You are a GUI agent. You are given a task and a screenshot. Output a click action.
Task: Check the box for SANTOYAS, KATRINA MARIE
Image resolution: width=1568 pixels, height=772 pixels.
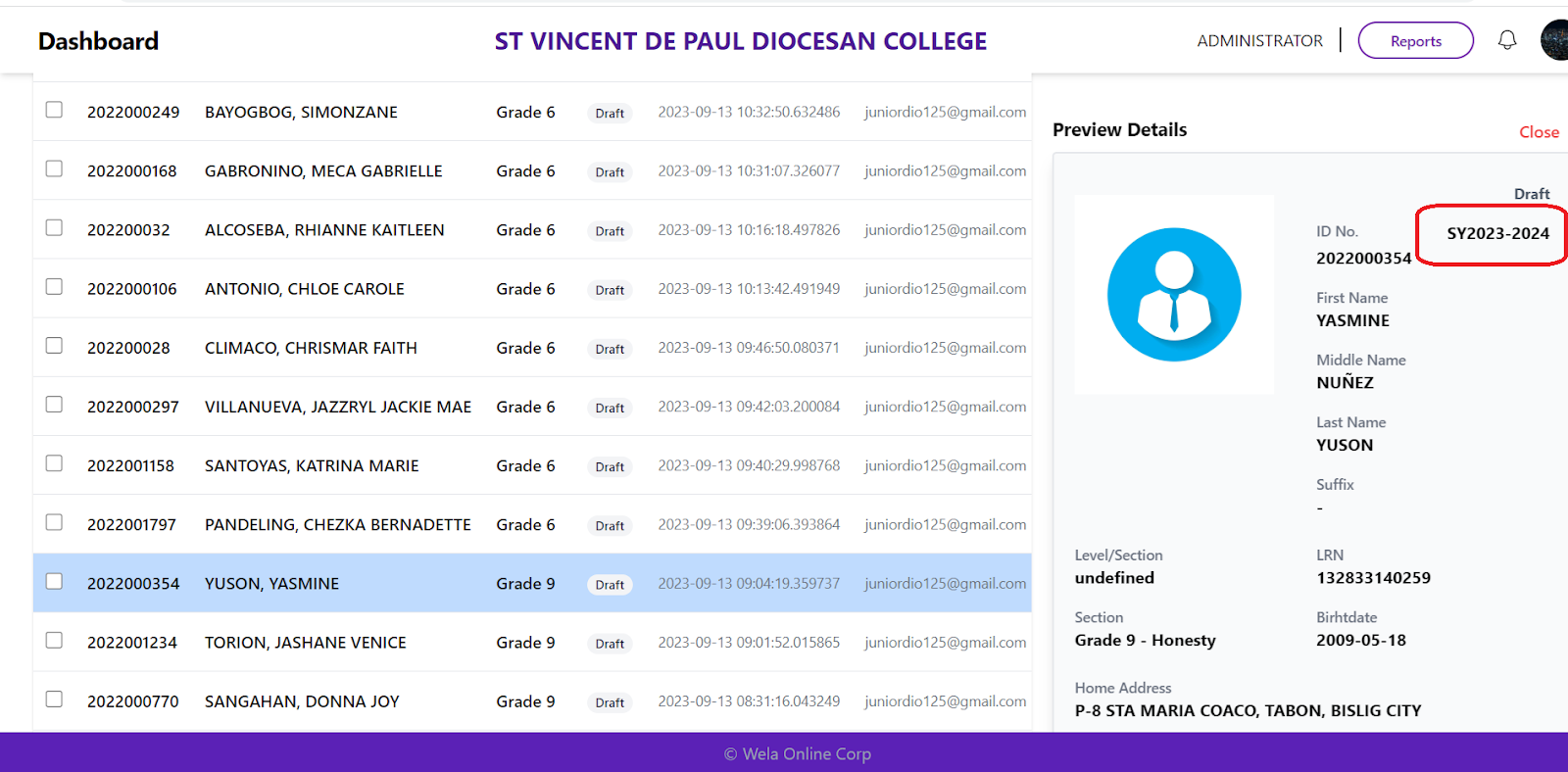click(54, 462)
